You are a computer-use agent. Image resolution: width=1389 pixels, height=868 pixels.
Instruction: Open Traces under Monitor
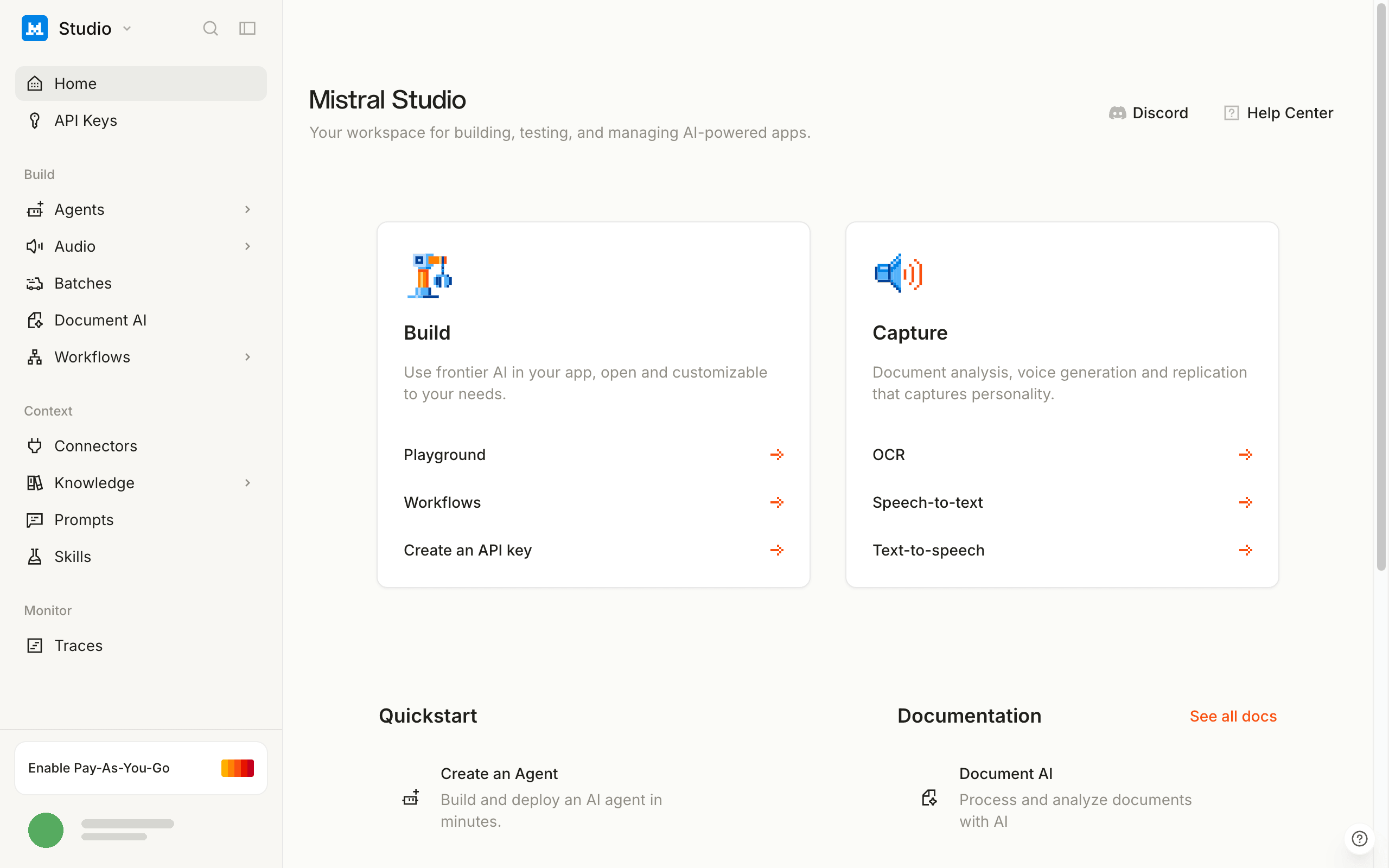click(x=141, y=646)
